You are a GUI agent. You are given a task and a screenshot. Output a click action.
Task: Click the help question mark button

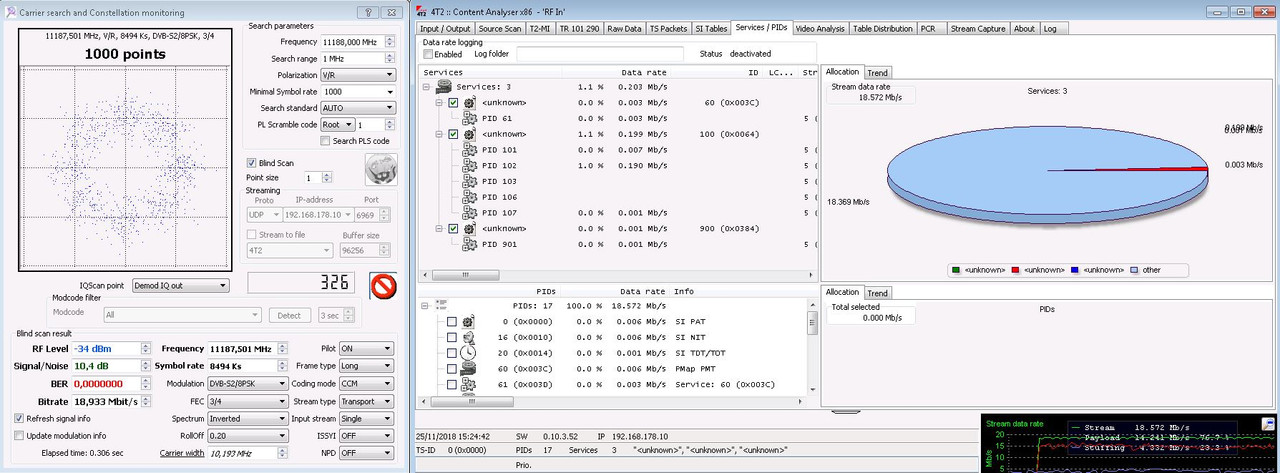[x=369, y=12]
